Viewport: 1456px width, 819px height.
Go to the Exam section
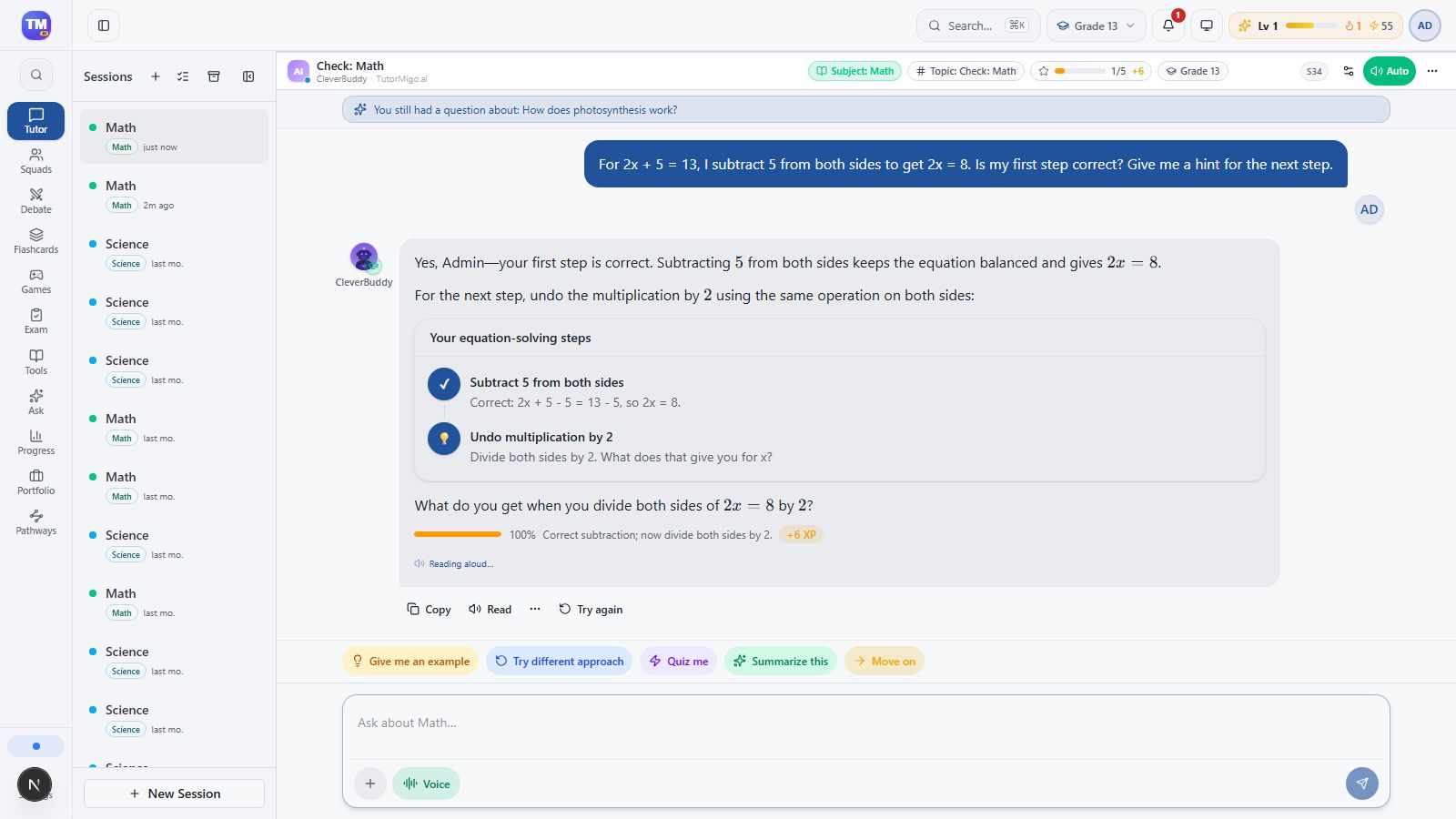click(x=35, y=321)
